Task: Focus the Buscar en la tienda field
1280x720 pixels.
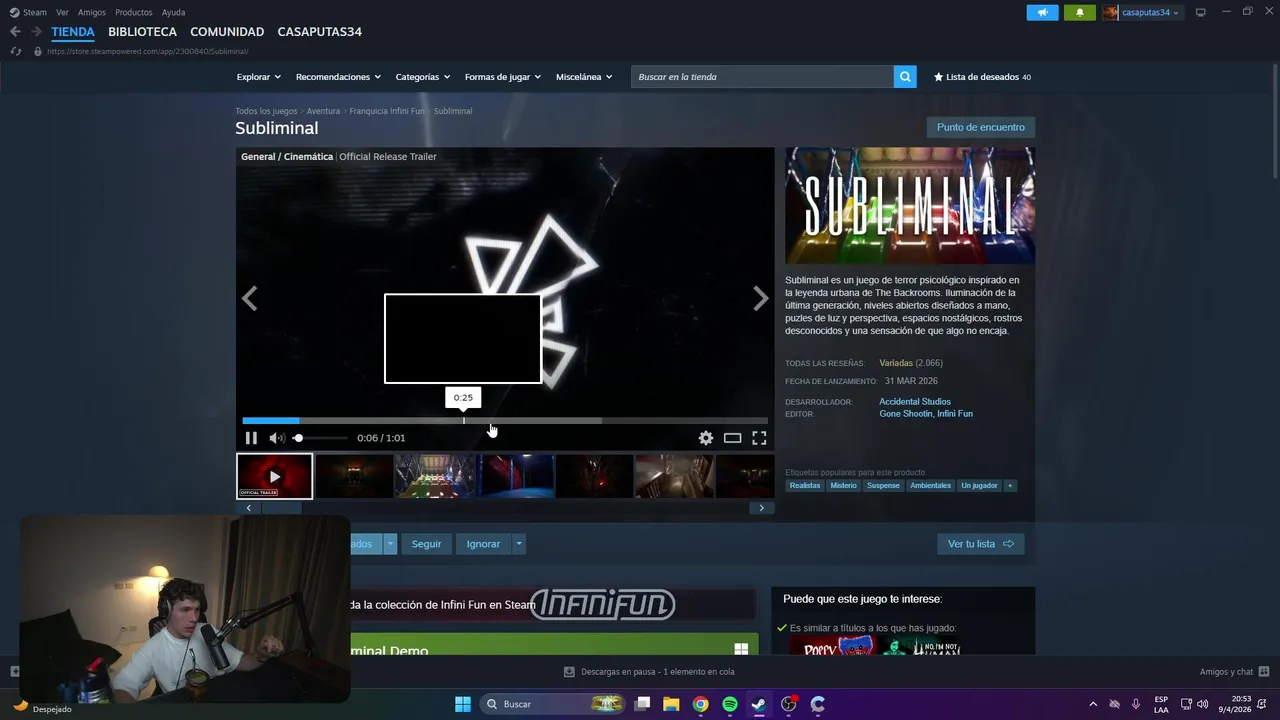Action: pos(762,77)
